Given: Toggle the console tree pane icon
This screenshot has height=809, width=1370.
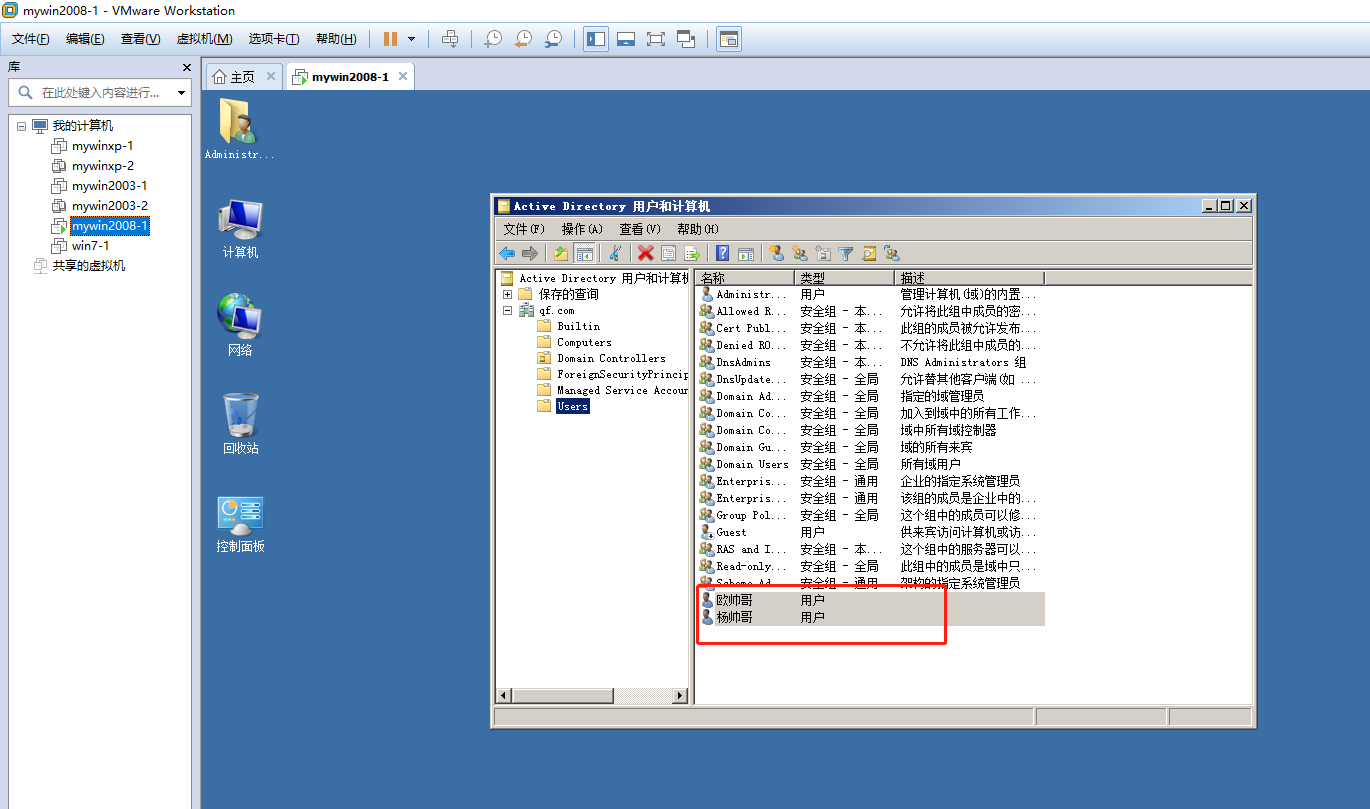Looking at the screenshot, I should click(x=584, y=253).
